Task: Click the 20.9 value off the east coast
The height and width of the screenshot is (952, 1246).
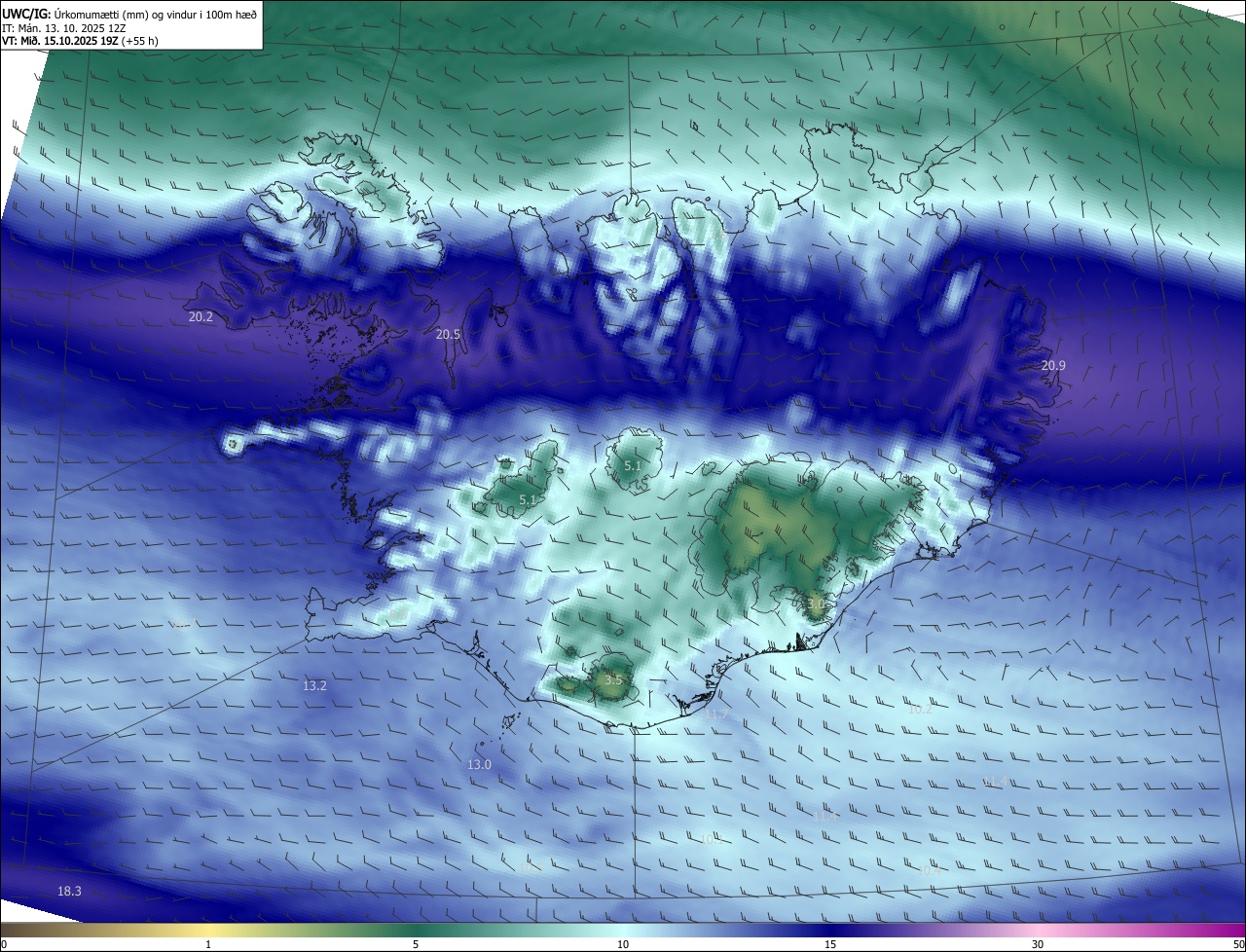Action: pos(1053,365)
